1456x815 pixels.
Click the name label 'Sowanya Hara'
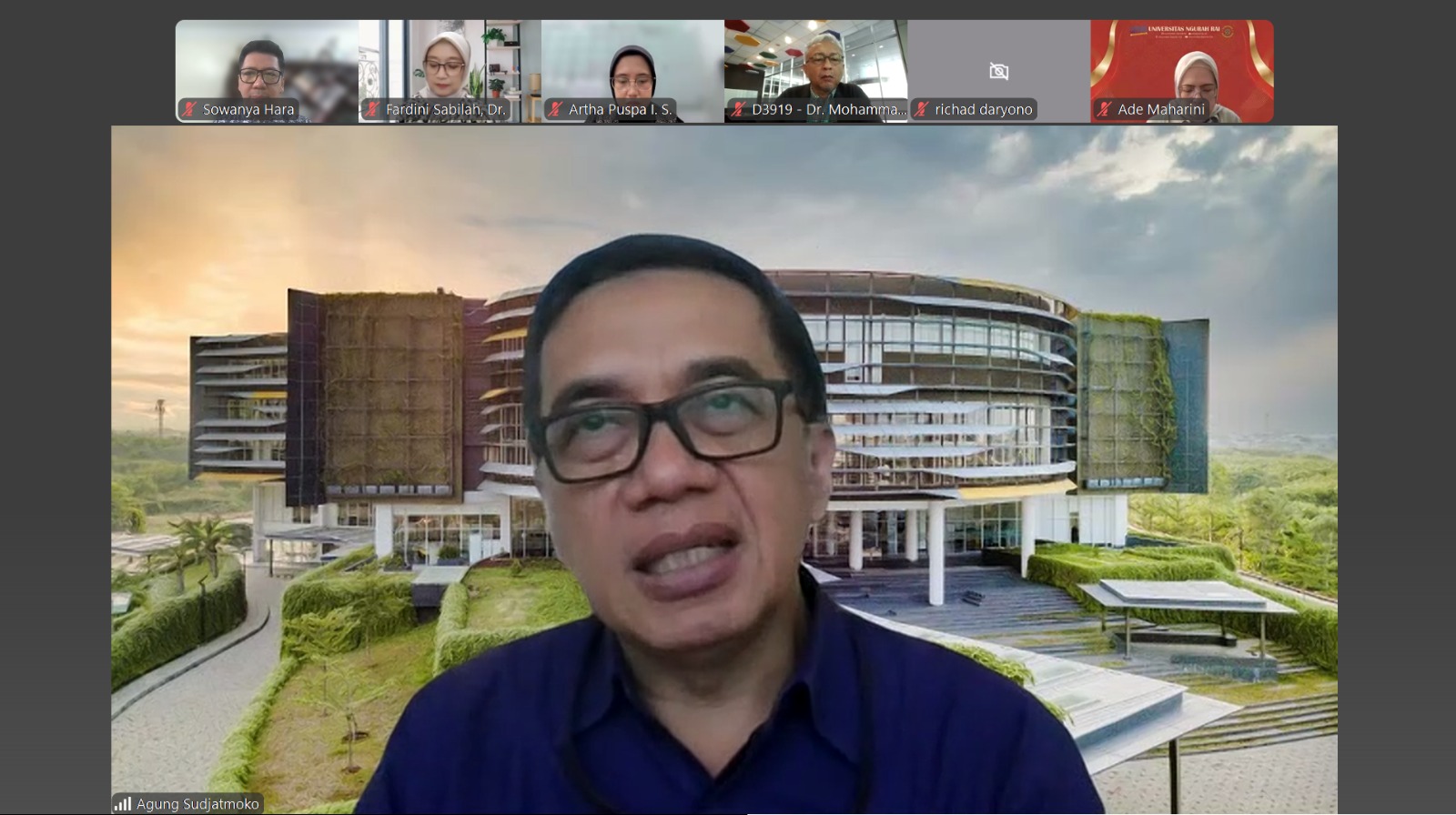tap(248, 109)
